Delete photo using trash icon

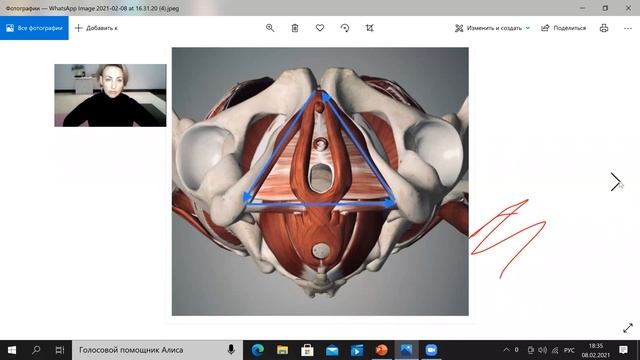(295, 28)
